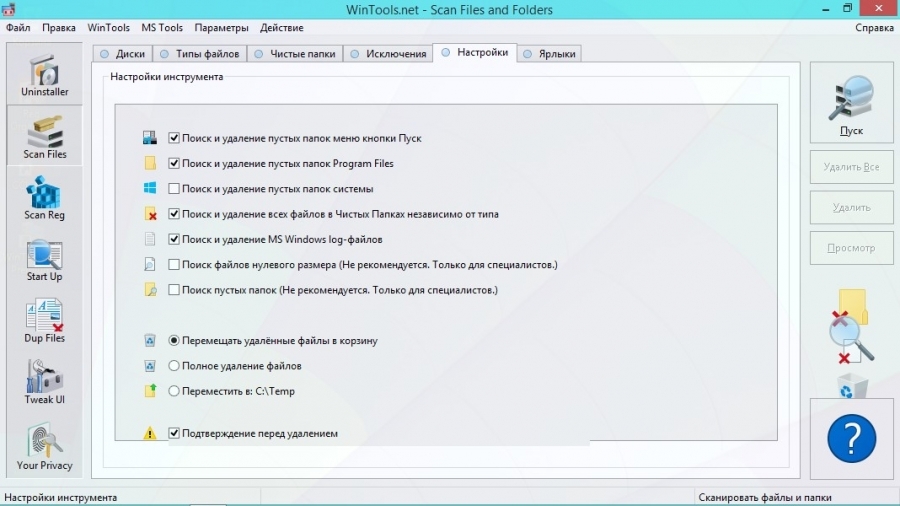Click the Удалить Все button
900x506 pixels.
pos(851,167)
